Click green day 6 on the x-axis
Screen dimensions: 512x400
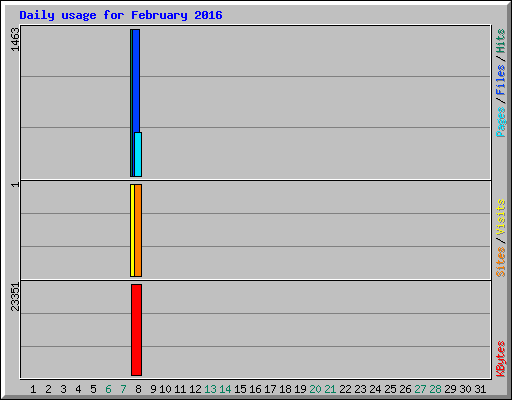tap(108, 389)
